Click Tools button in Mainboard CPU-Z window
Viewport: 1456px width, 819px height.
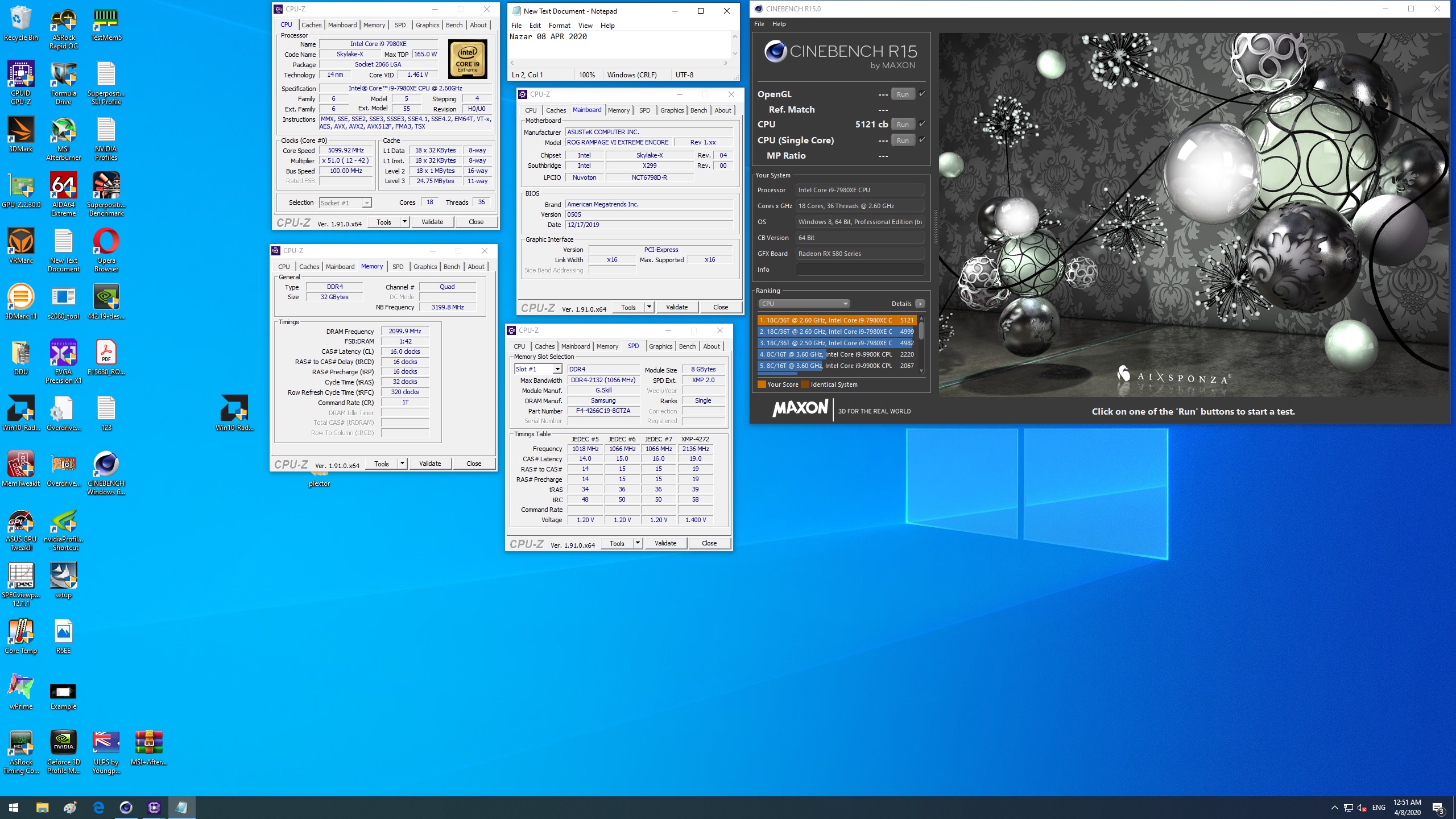pos(628,307)
